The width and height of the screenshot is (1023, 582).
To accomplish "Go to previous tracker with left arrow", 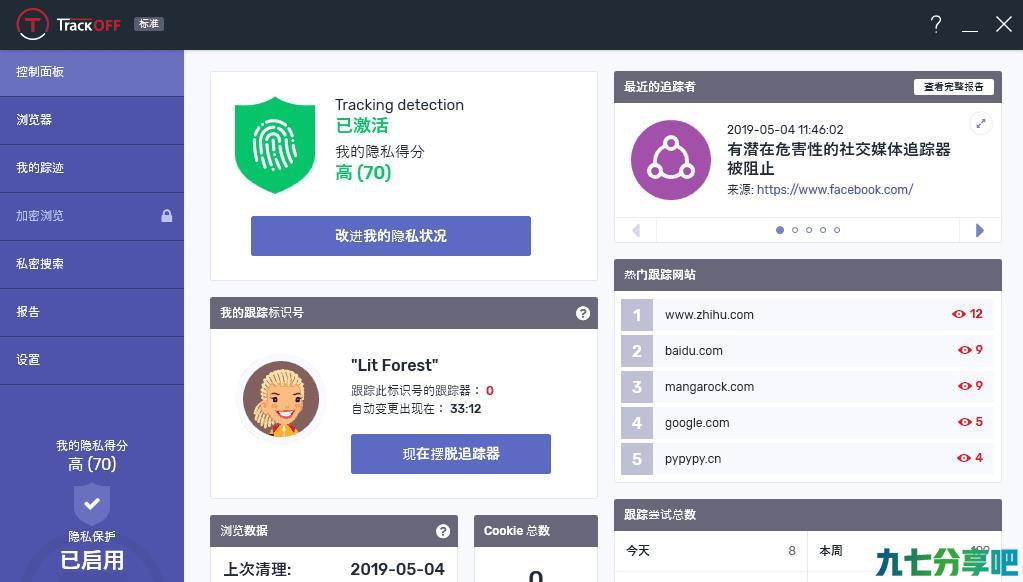I will click(636, 230).
